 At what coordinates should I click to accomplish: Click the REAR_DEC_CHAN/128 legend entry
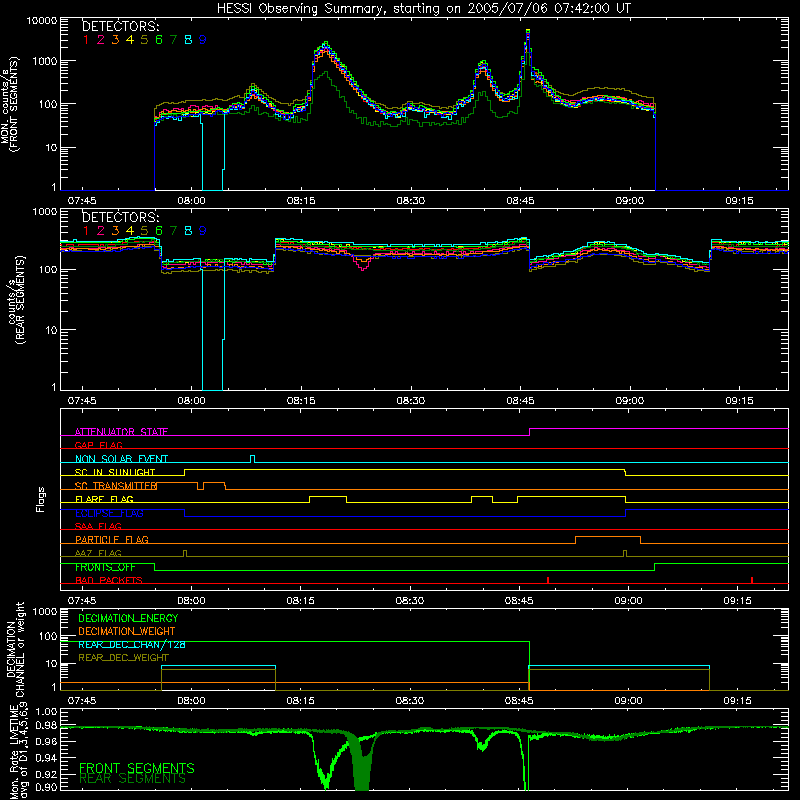[x=132, y=645]
